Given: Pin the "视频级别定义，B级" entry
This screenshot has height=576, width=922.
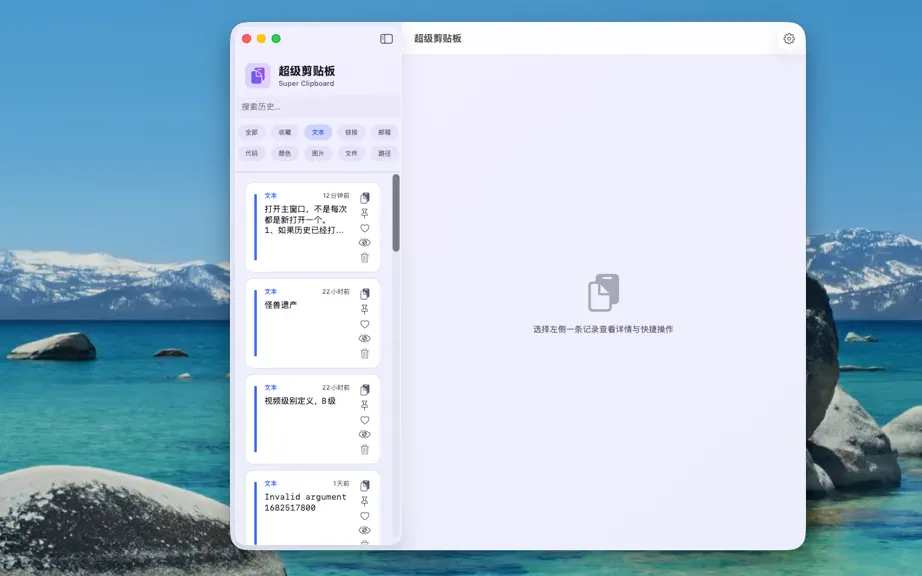Looking at the screenshot, I should click(x=365, y=404).
